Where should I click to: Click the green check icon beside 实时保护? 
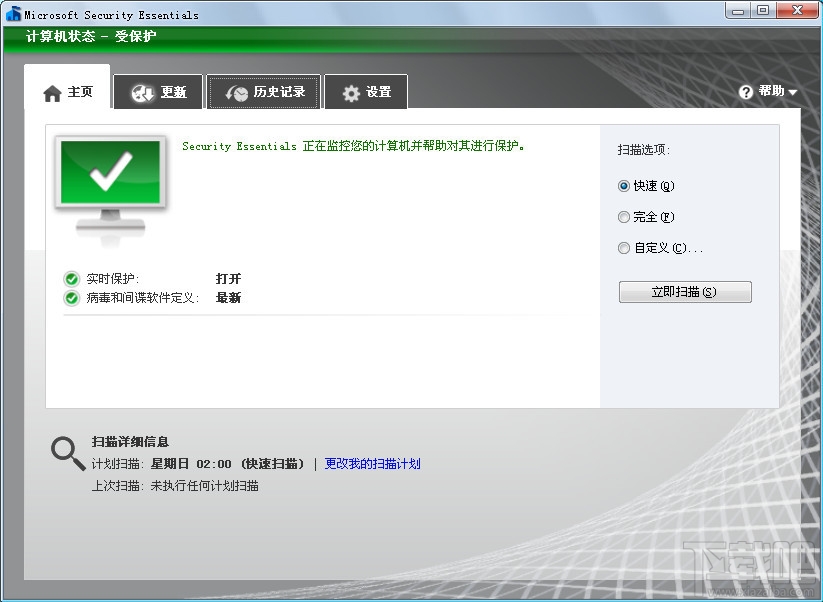point(71,279)
